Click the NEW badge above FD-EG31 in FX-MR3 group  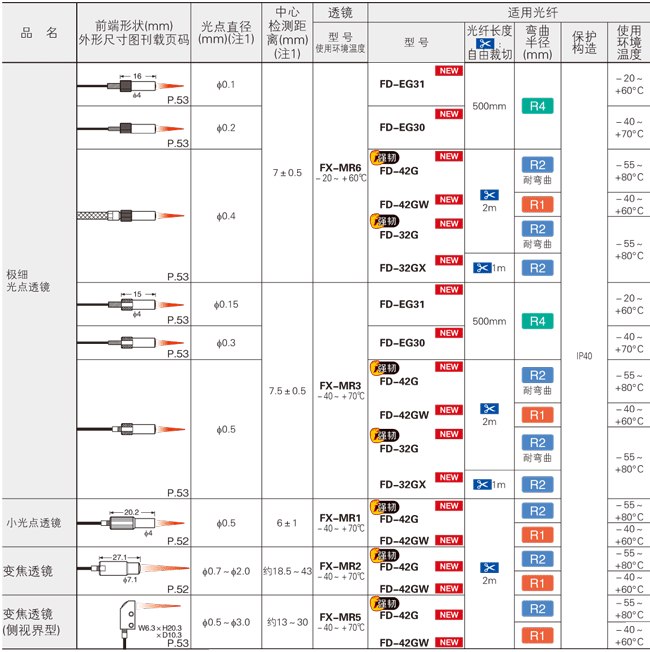[449, 289]
